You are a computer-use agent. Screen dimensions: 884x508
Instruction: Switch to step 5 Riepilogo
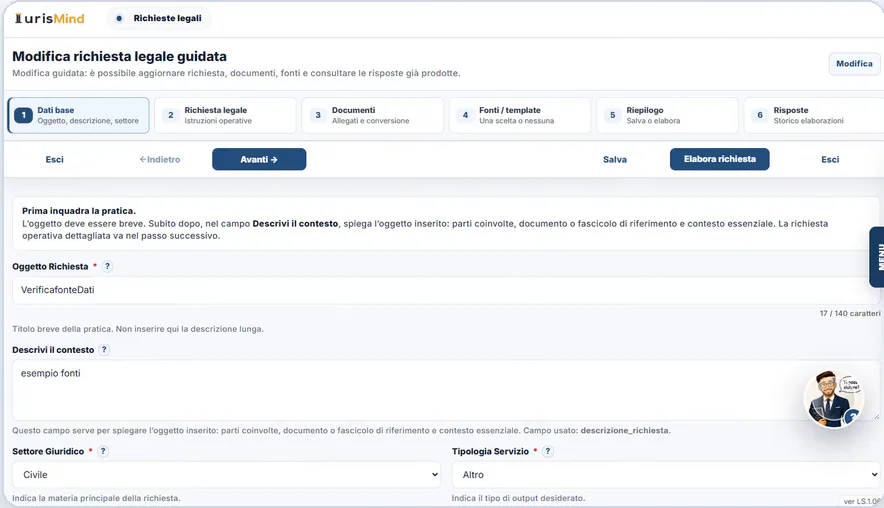tap(668, 115)
